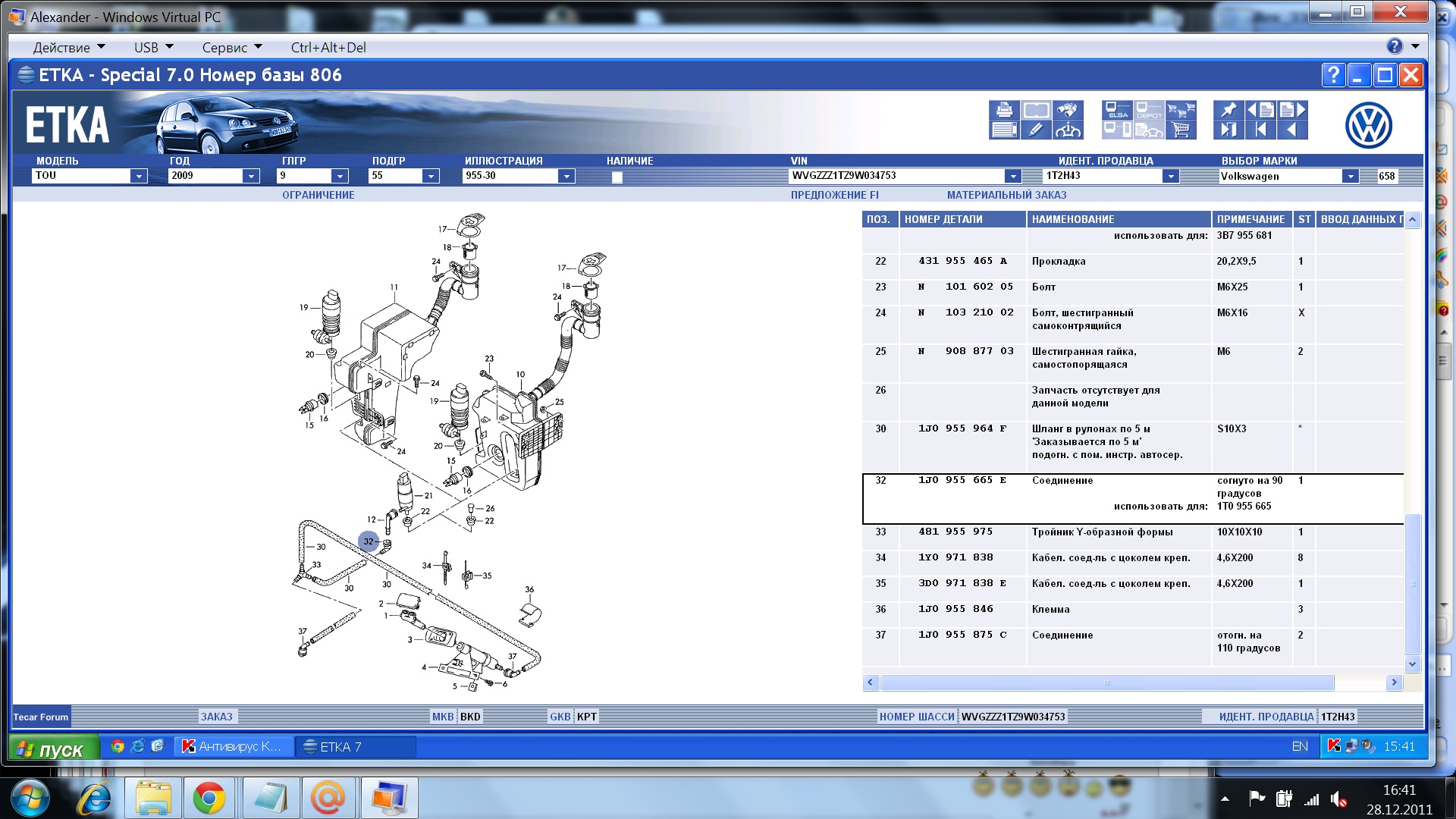This screenshot has width=1456, height=819.
Task: Click the binoculars search icon
Action: tap(1068, 110)
